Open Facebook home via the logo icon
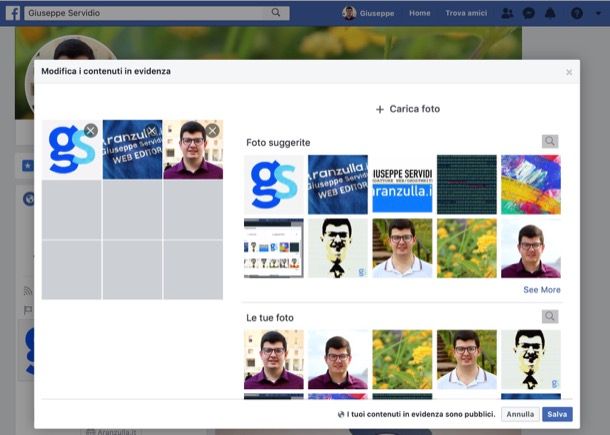Viewport: 610px width, 435px height. pos(13,13)
